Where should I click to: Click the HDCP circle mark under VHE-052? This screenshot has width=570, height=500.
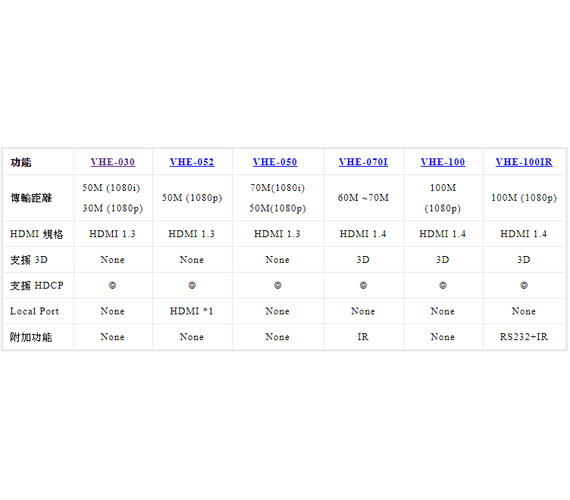[x=192, y=285]
